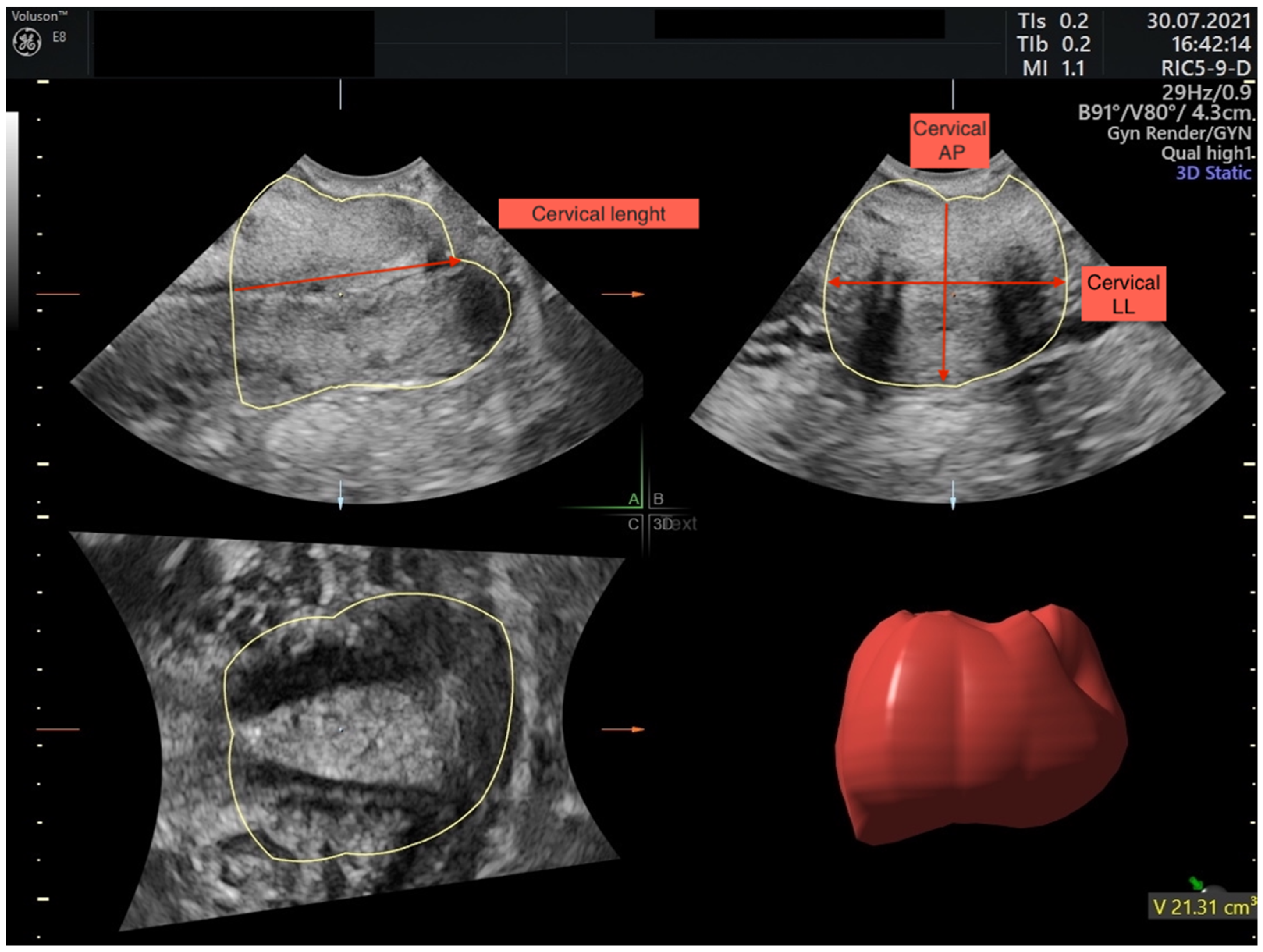Viewport: 1263px width, 952px height.
Task: Select the C plane quadrant label
Action: 633,524
